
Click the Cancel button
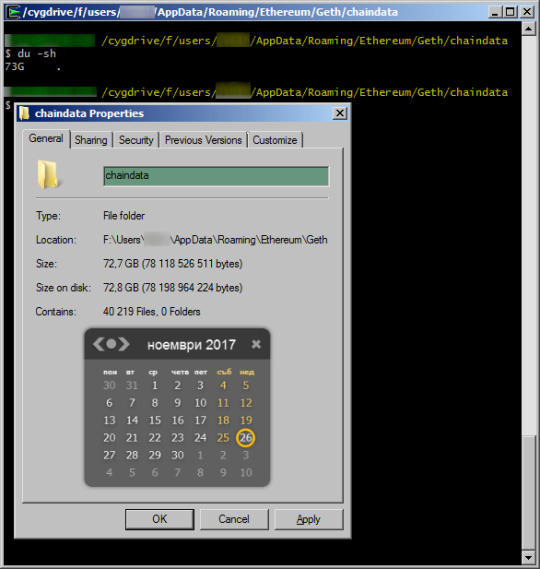click(x=234, y=519)
